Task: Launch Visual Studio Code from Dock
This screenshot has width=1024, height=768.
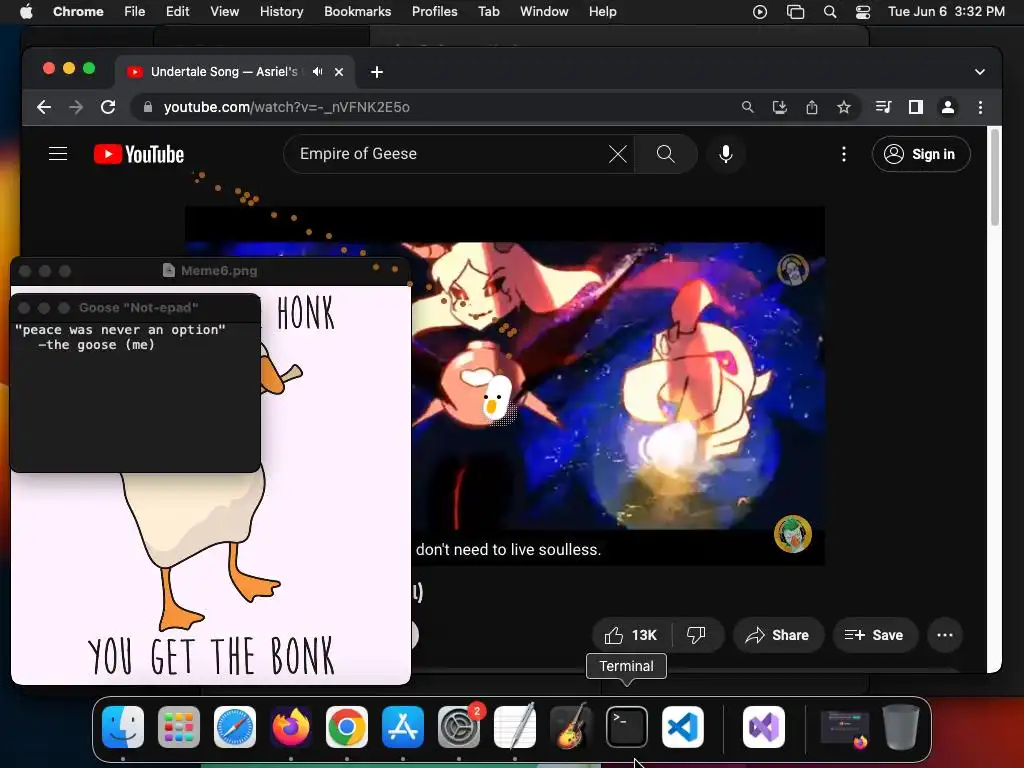Action: pyautogui.click(x=683, y=727)
